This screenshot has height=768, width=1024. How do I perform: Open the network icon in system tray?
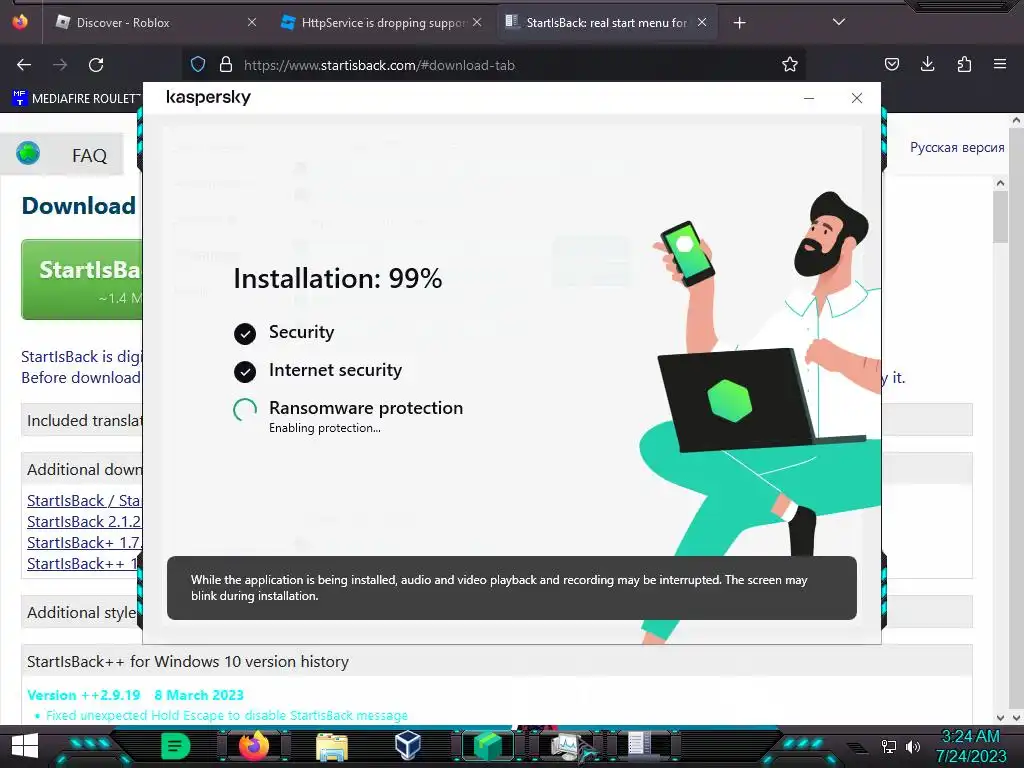pyautogui.click(x=889, y=746)
